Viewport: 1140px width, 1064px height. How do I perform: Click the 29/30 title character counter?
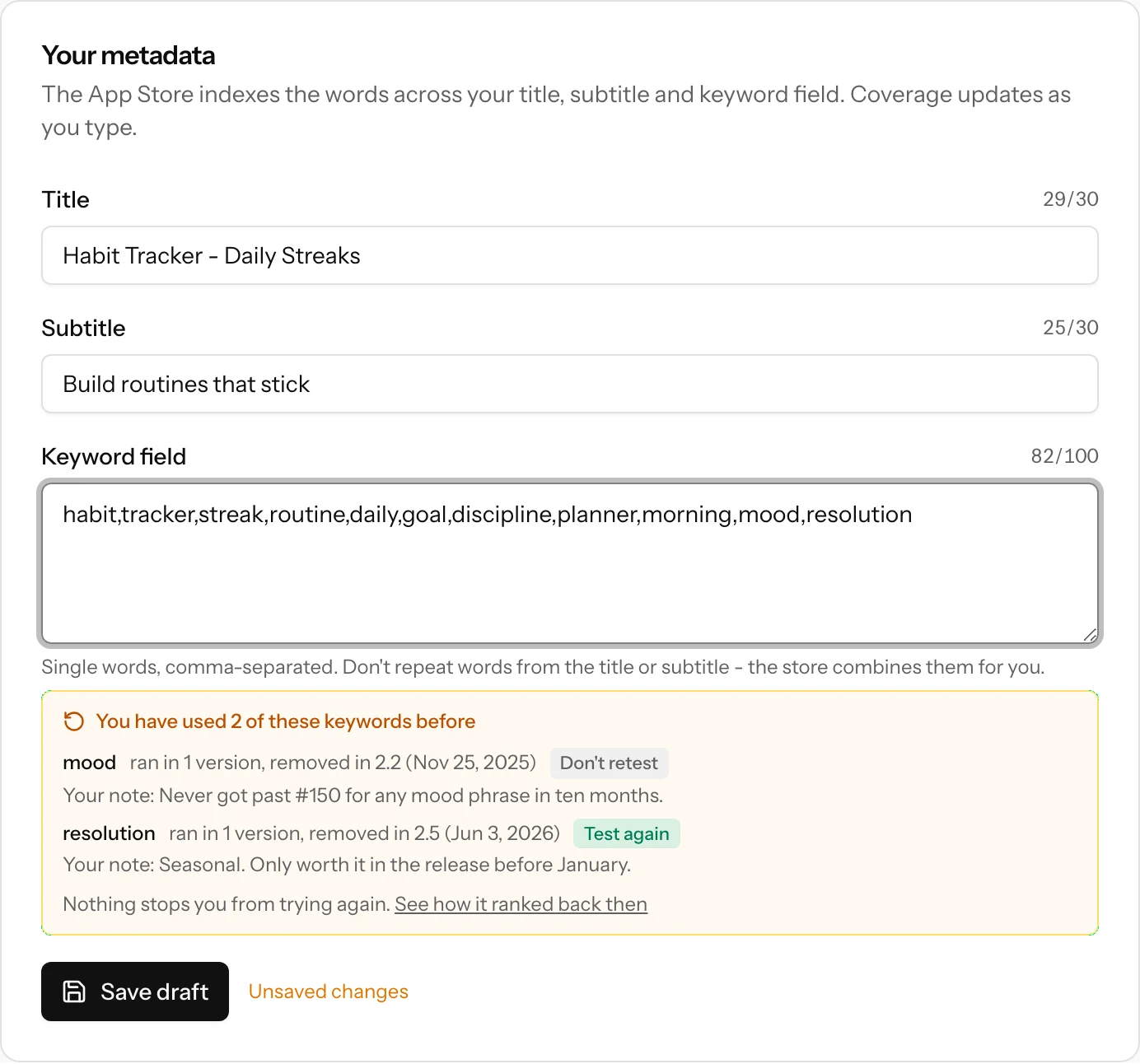point(1071,199)
